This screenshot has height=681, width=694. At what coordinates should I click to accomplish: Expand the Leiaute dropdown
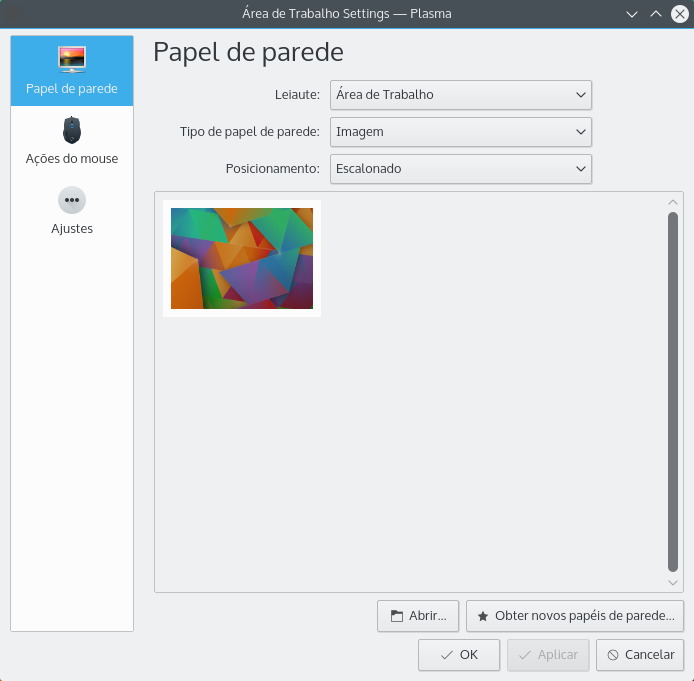coord(461,95)
